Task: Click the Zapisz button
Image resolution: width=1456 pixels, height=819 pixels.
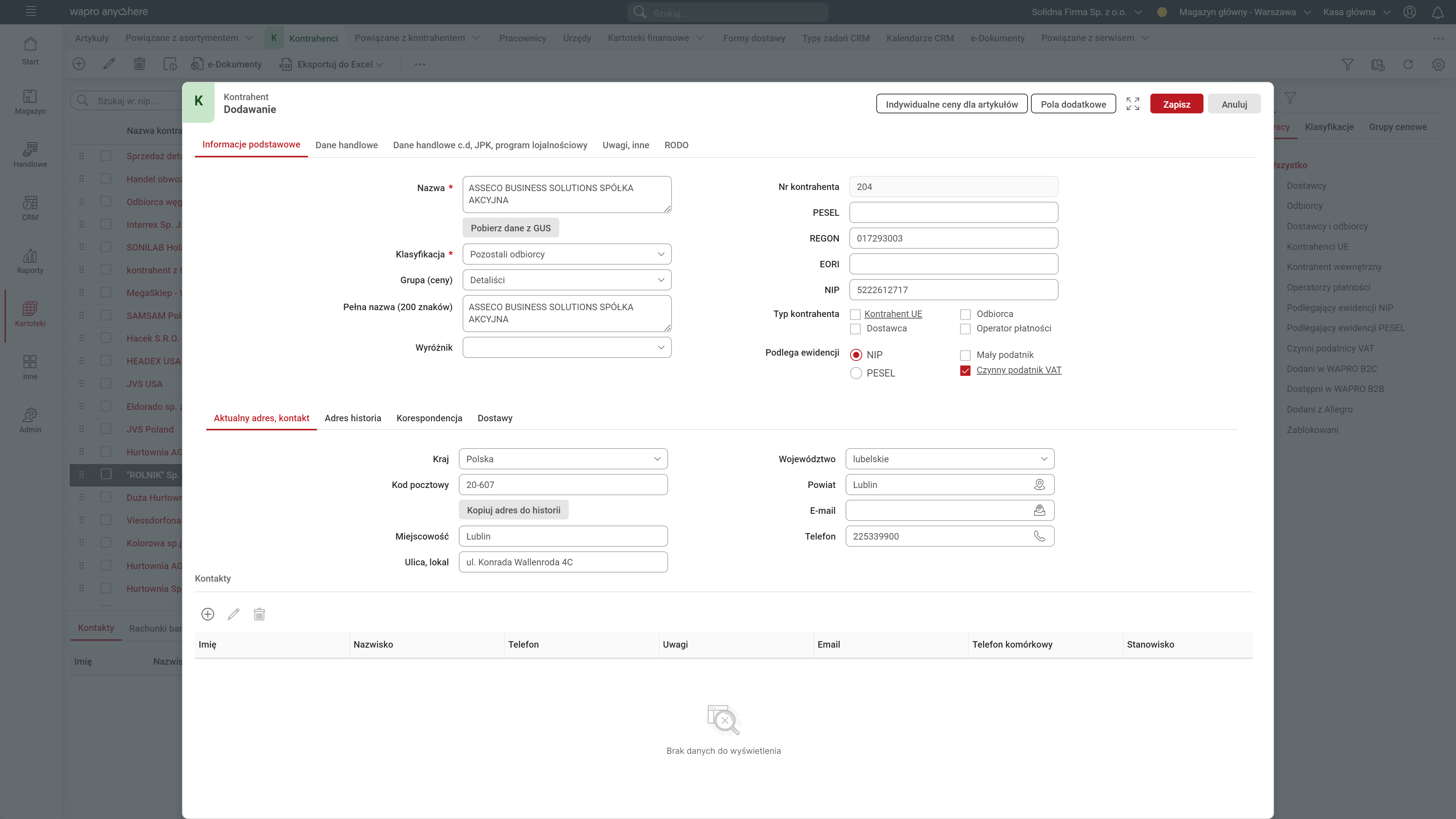Action: 1176,104
